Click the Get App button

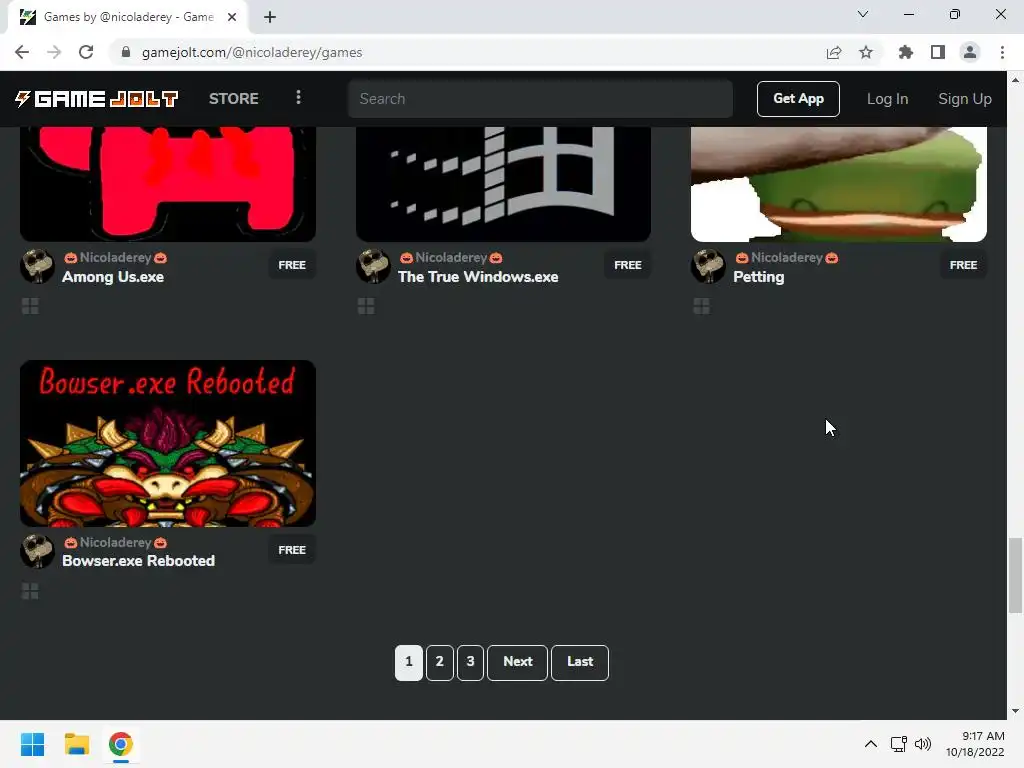click(798, 99)
